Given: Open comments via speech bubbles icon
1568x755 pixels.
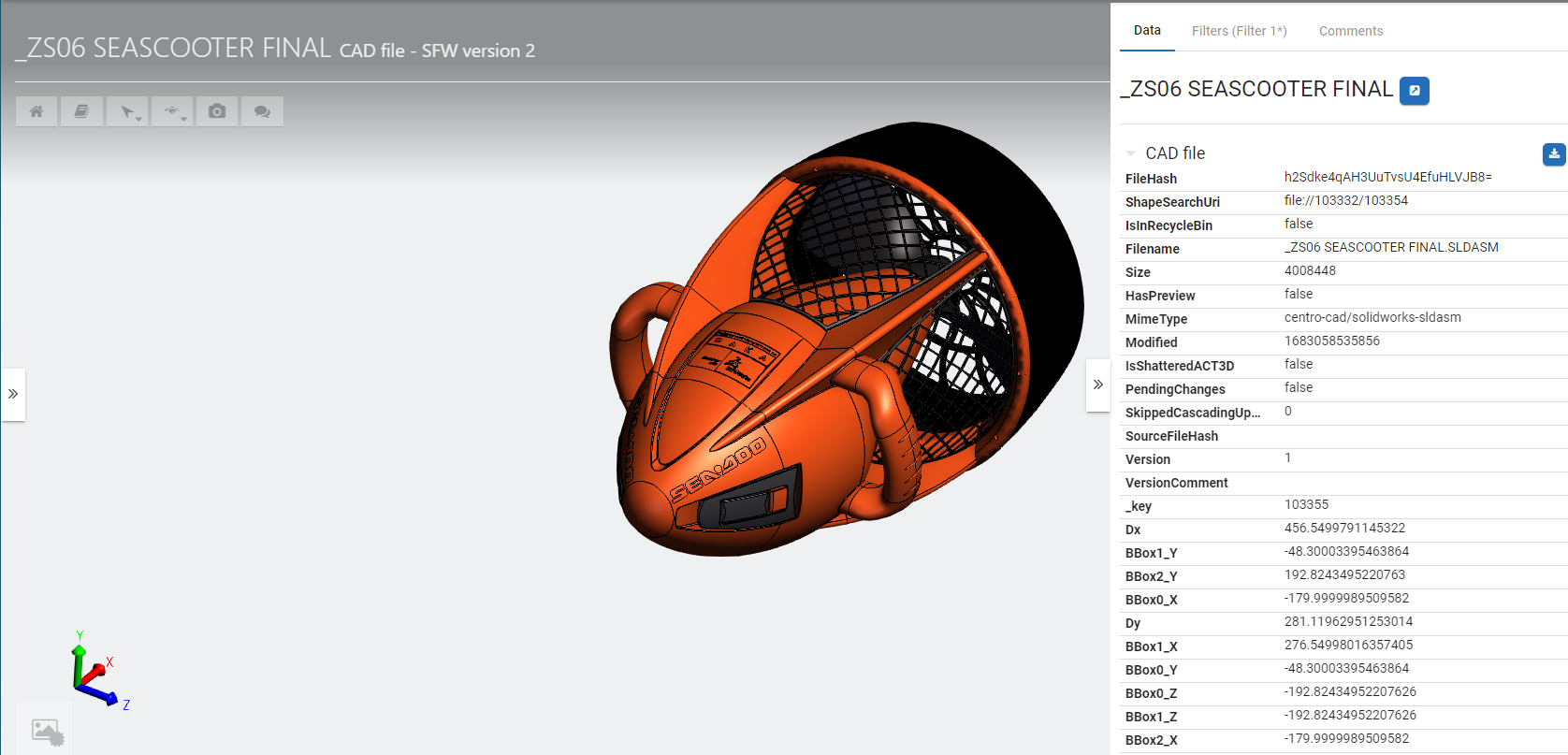Looking at the screenshot, I should click(x=262, y=111).
